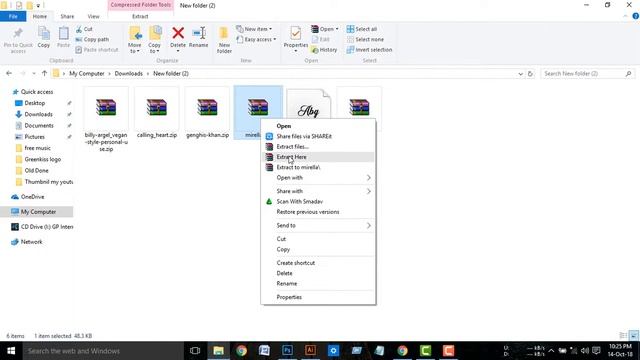Click Cut in the ribbon clipboard group

pyautogui.click(x=84, y=29)
